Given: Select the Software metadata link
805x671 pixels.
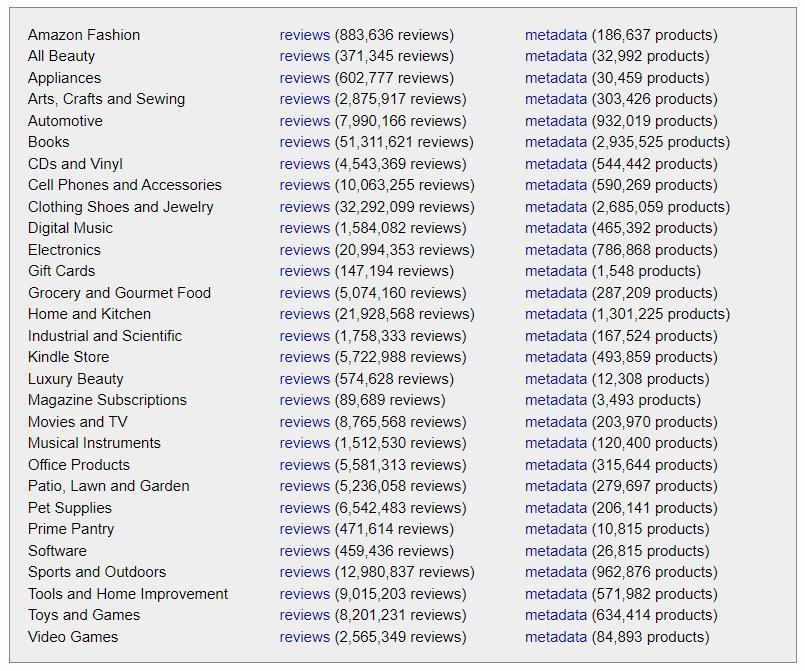Looking at the screenshot, I should [x=555, y=551].
